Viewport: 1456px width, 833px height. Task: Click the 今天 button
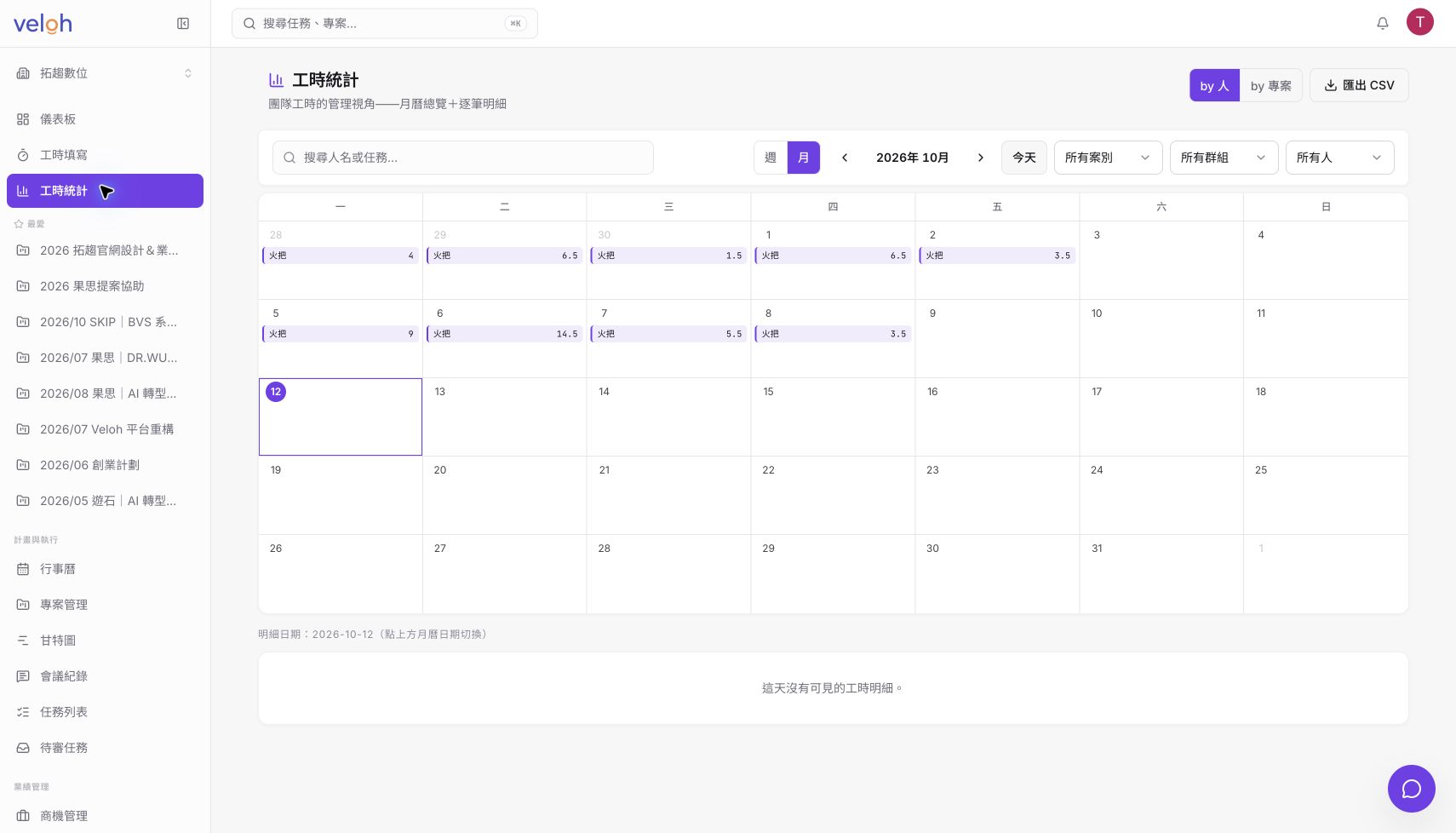pyautogui.click(x=1023, y=158)
